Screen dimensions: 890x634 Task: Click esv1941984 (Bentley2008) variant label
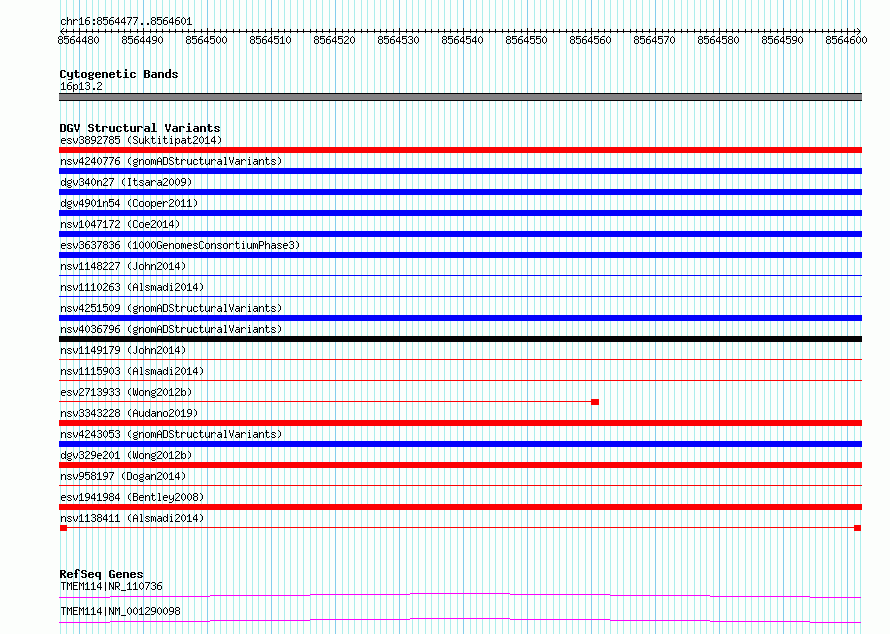click(132, 497)
